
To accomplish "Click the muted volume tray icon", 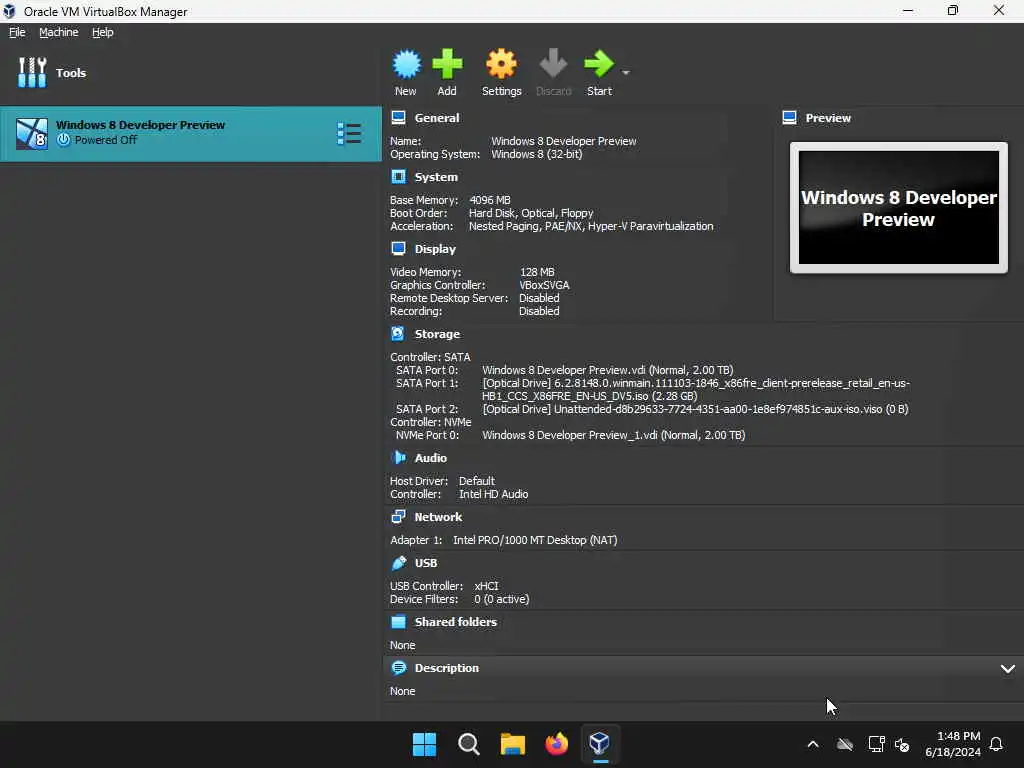I will coord(902,744).
